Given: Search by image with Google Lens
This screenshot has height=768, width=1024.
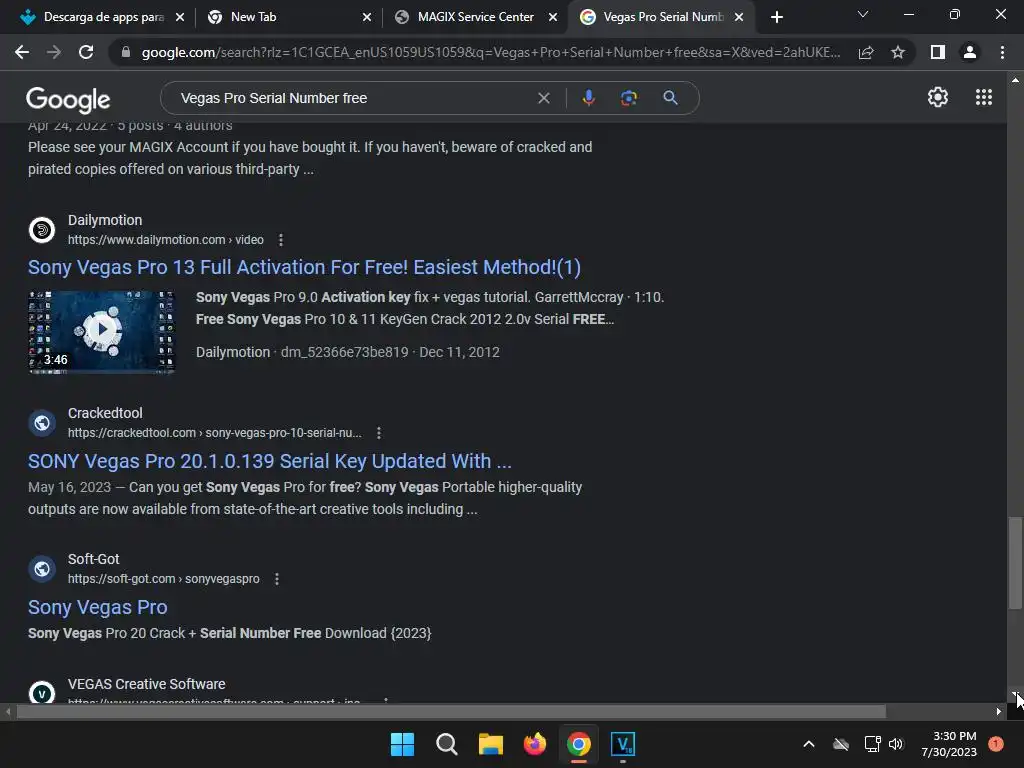Looking at the screenshot, I should coord(629,98).
